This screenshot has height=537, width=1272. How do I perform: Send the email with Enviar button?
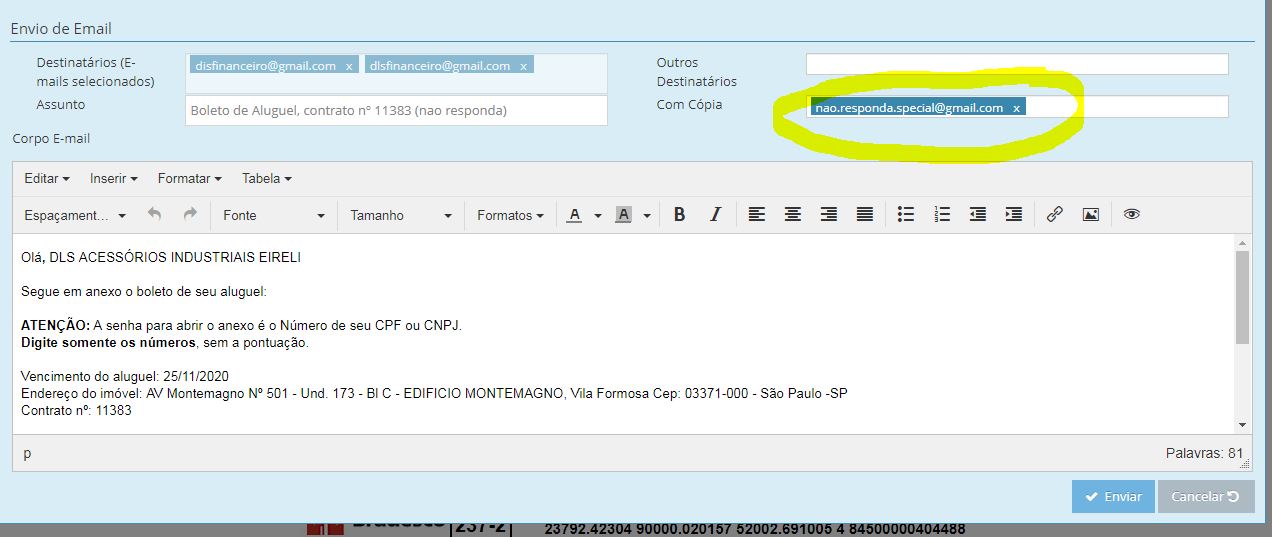[x=1113, y=496]
